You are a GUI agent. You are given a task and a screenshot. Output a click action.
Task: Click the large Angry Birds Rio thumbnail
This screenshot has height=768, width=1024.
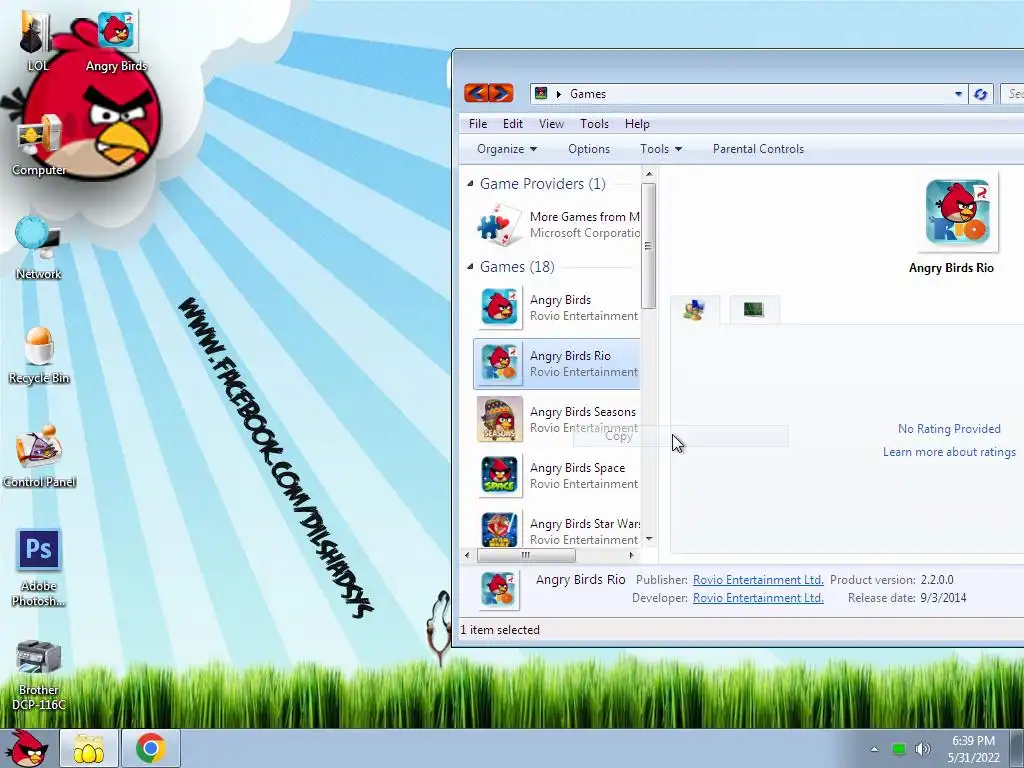[x=957, y=213]
